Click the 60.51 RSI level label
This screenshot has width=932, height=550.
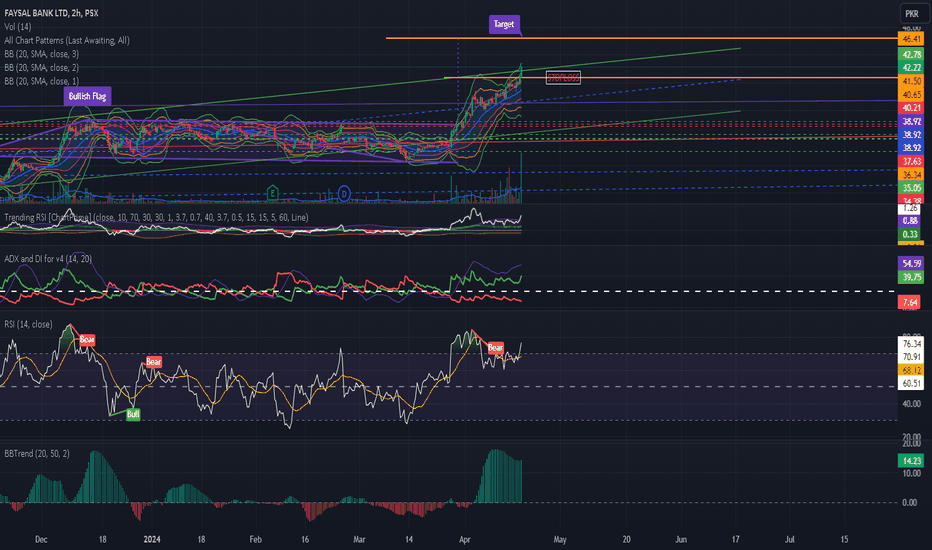pos(911,384)
